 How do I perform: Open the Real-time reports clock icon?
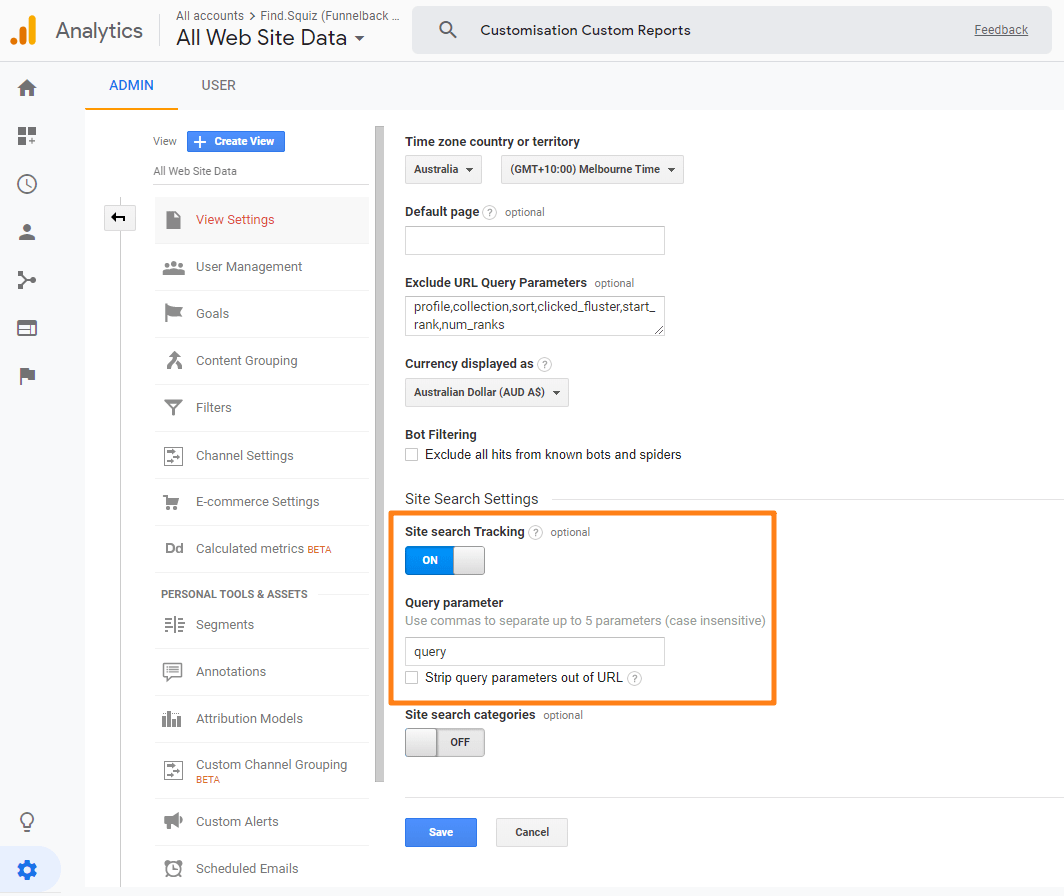pyautogui.click(x=26, y=184)
